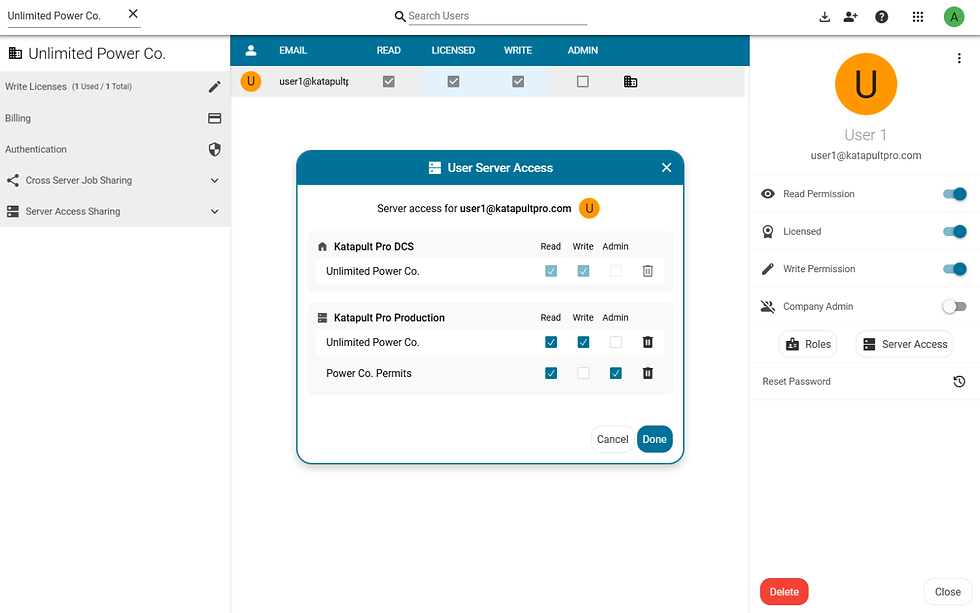The height and width of the screenshot is (613, 980).
Task: Toggle Licensed checkbox for user1 row
Action: coord(454,82)
